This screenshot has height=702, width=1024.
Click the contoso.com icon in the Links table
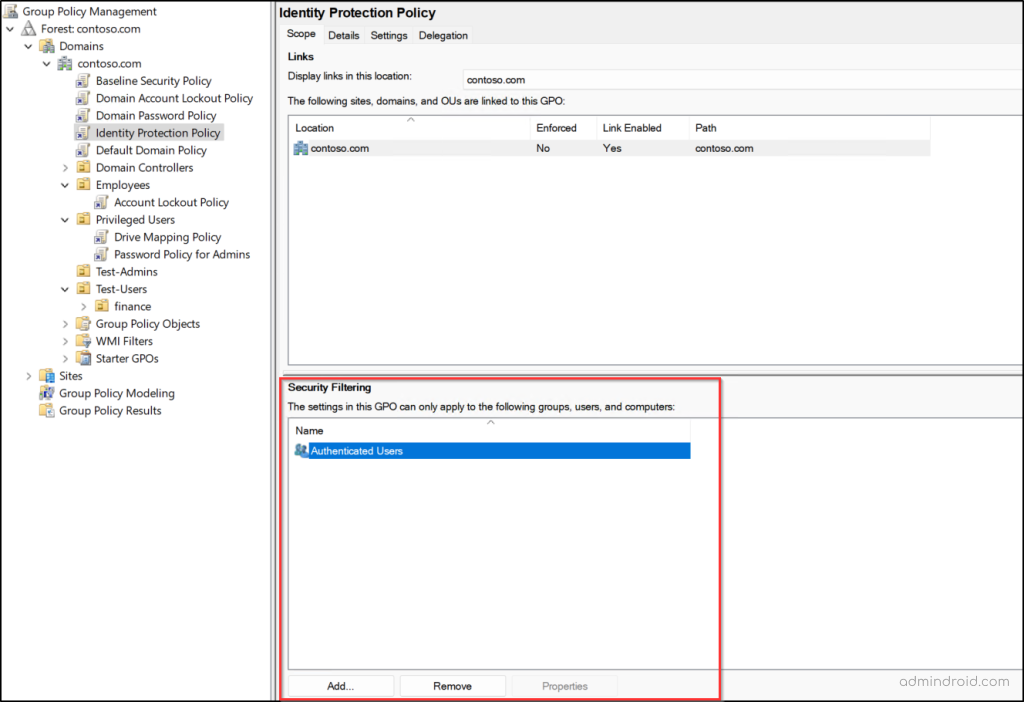point(301,147)
